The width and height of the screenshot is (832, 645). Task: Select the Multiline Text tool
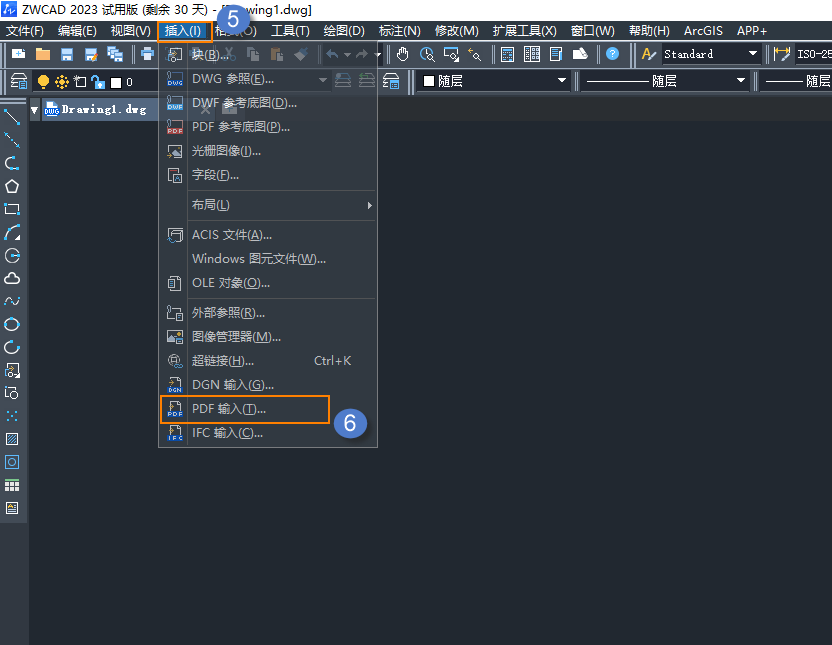[x=12, y=508]
